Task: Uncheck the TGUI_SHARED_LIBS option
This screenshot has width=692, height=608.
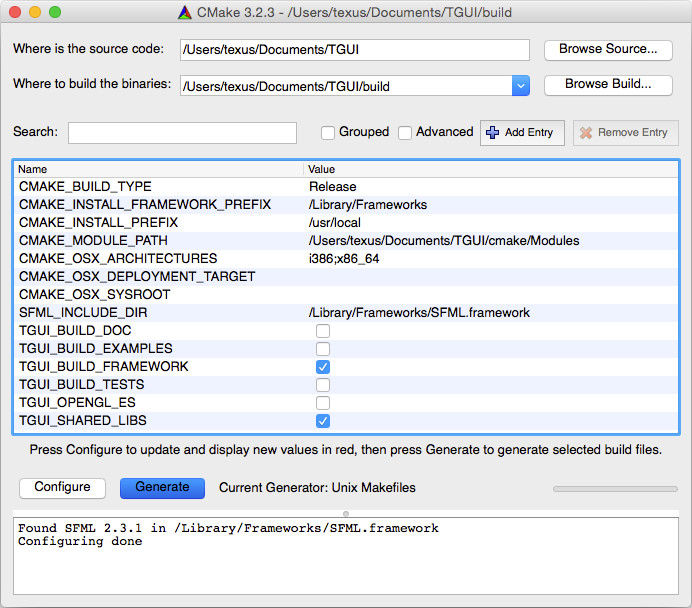Action: (323, 421)
